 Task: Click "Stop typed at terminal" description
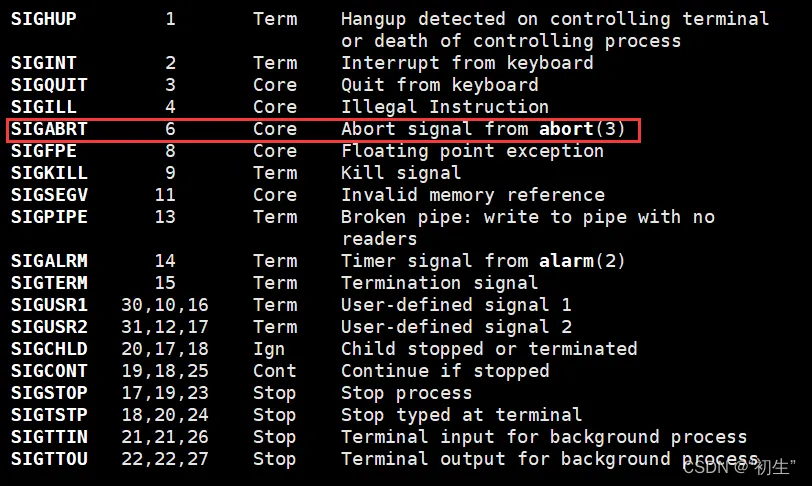(x=461, y=415)
